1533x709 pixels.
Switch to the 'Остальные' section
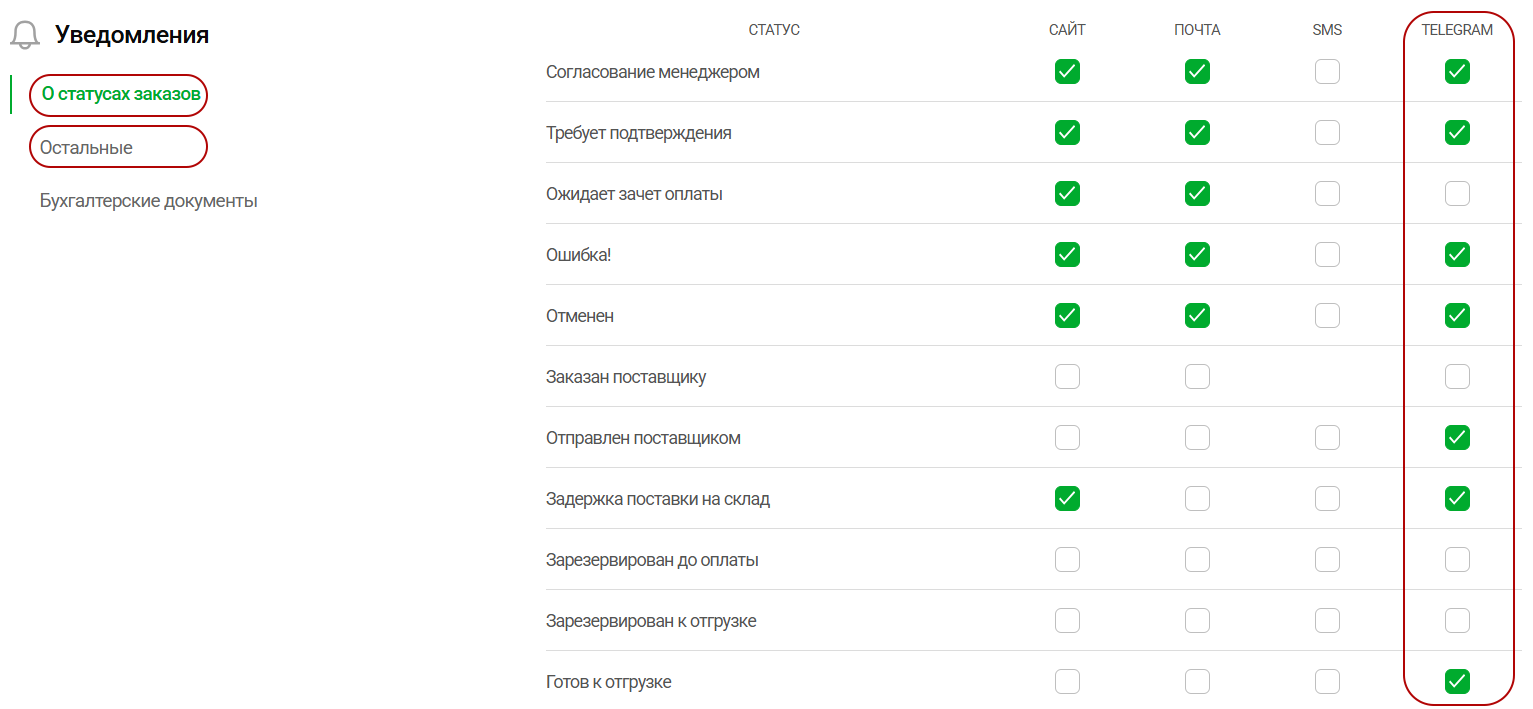click(87, 147)
